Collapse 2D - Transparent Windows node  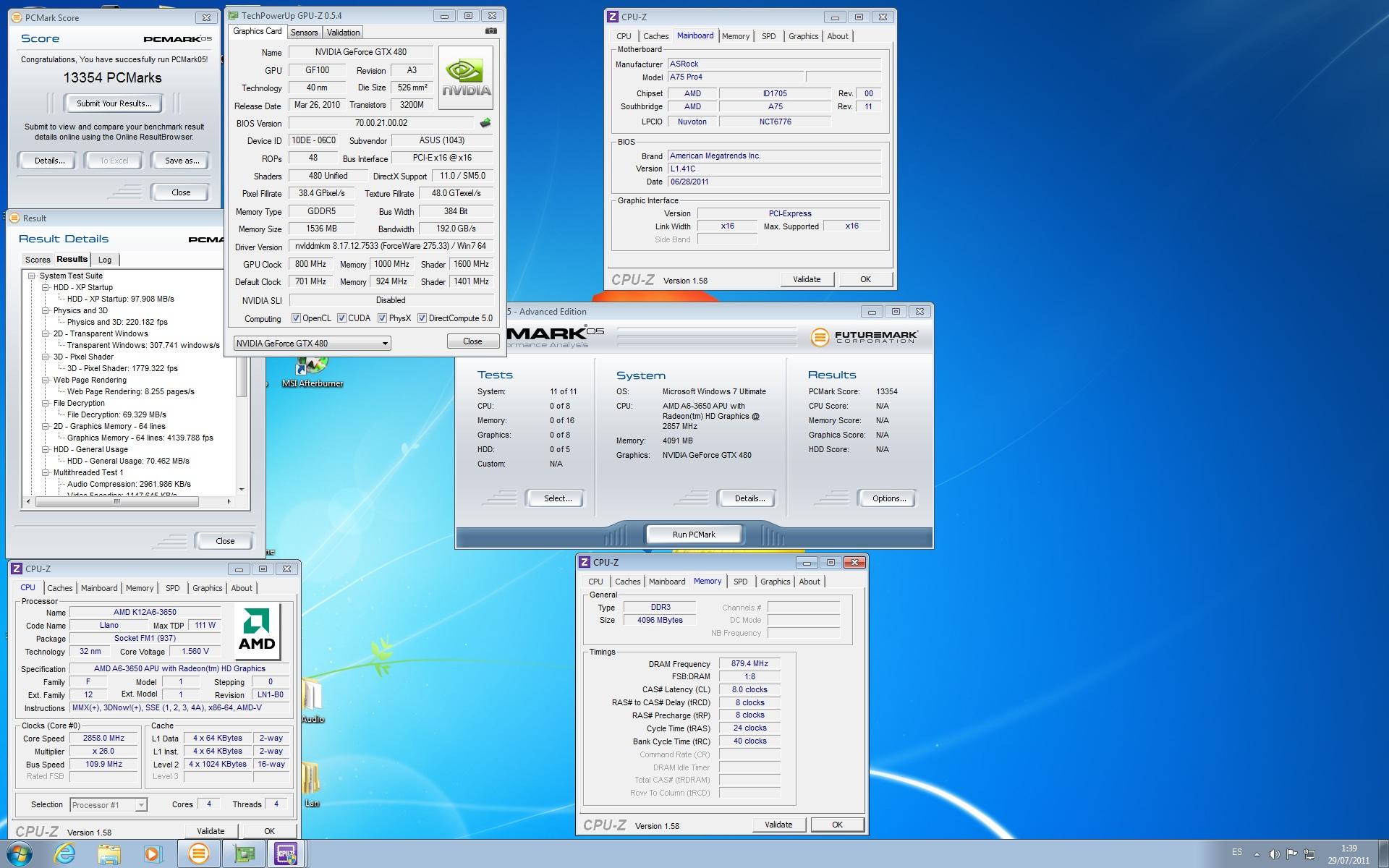[x=46, y=333]
